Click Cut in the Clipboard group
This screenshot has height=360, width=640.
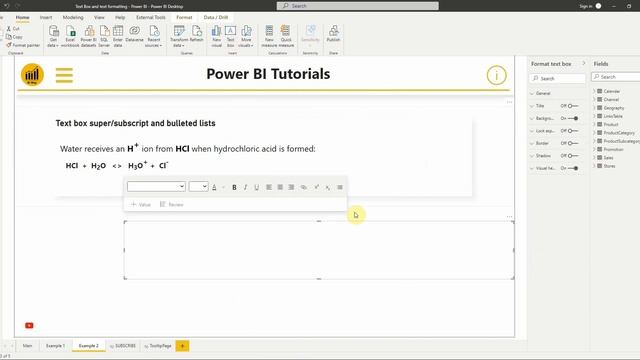[x=13, y=29]
